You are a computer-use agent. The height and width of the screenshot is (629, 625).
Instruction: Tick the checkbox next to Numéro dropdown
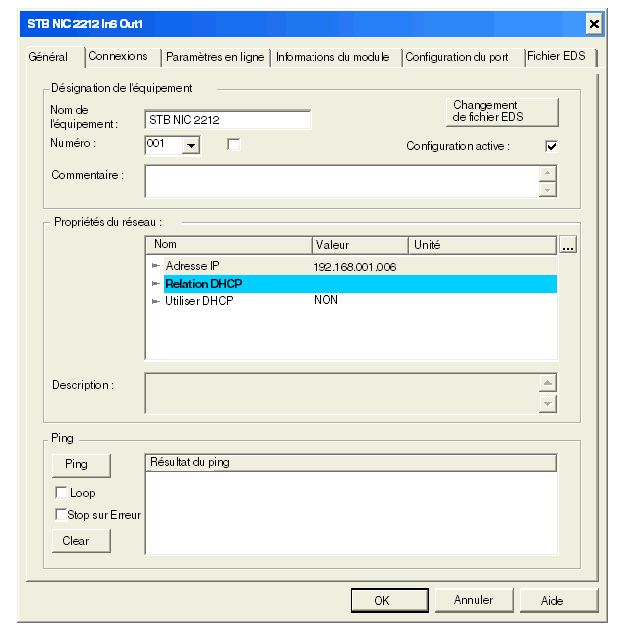[x=233, y=144]
